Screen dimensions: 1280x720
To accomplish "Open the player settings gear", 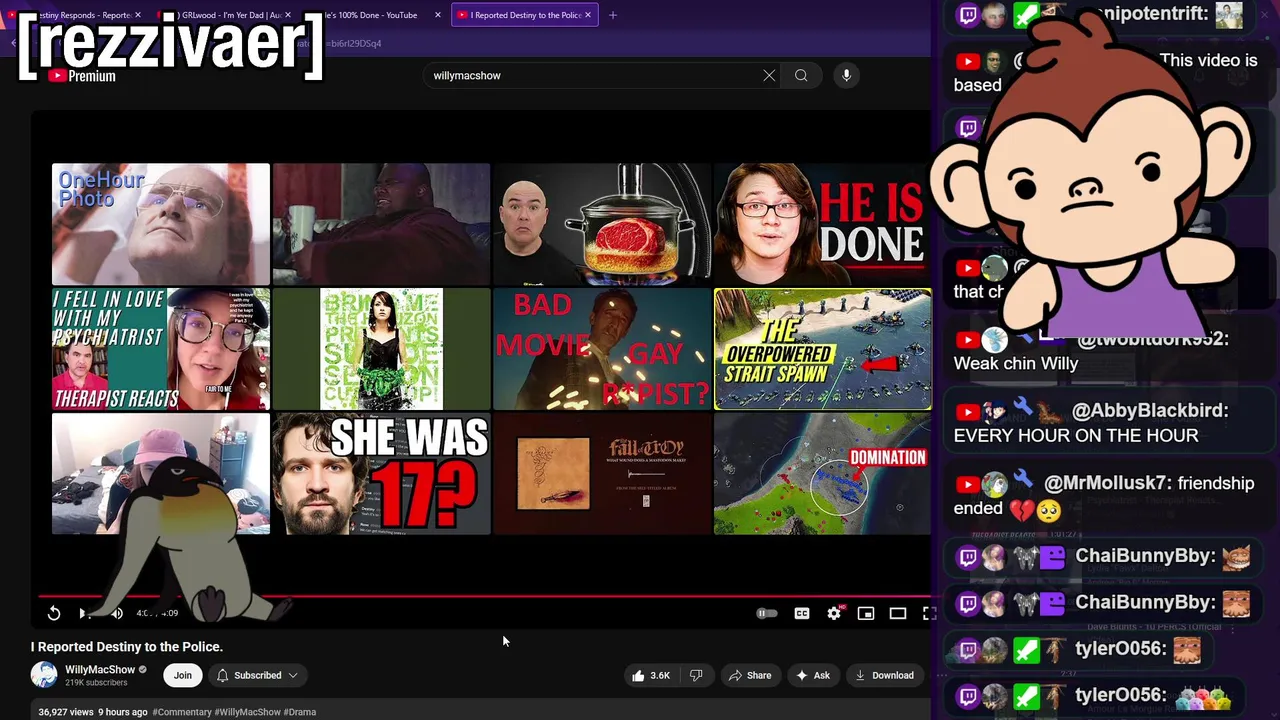I will [834, 613].
